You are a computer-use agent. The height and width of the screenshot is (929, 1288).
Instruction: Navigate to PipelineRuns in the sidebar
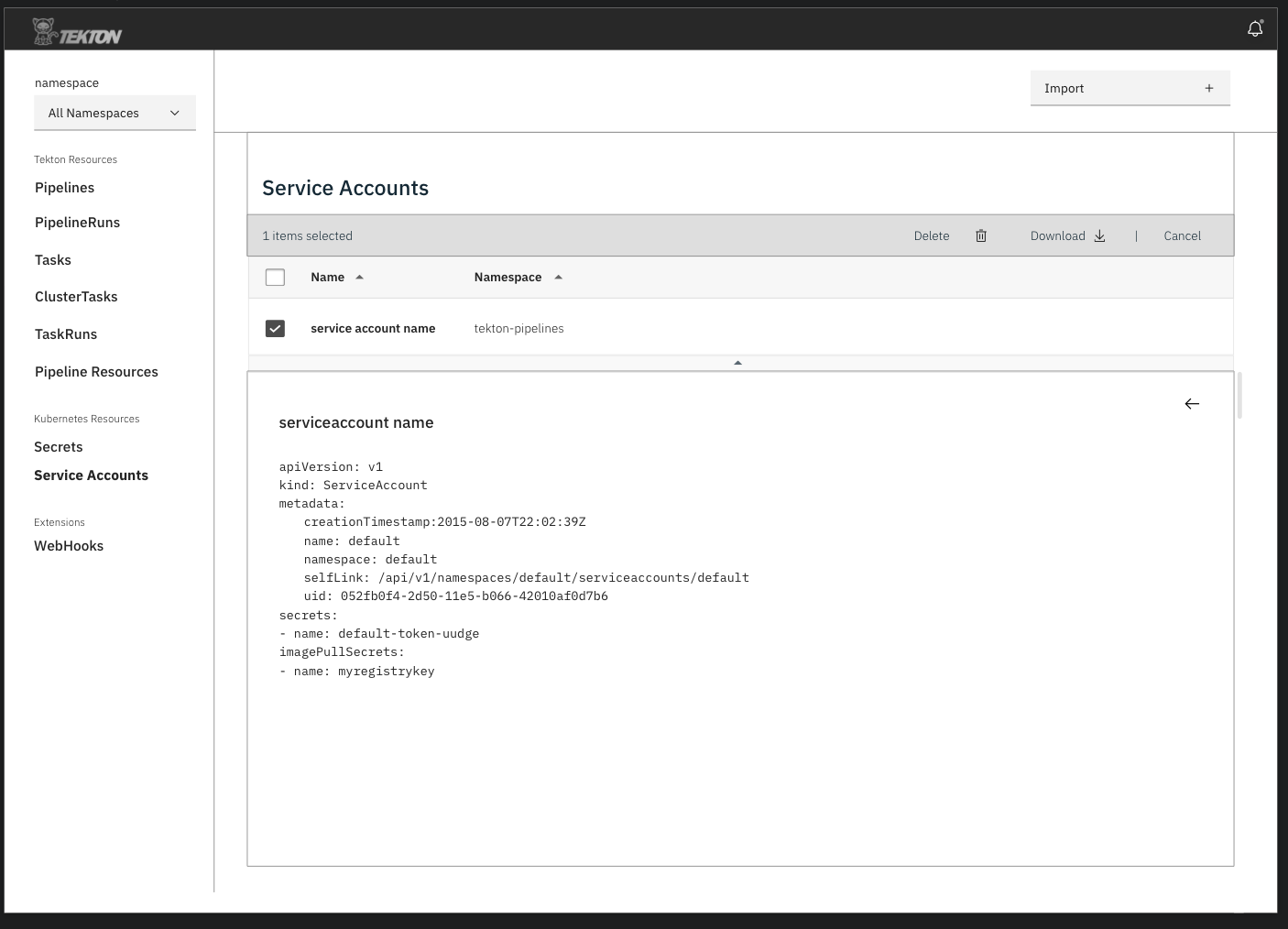pyautogui.click(x=77, y=222)
